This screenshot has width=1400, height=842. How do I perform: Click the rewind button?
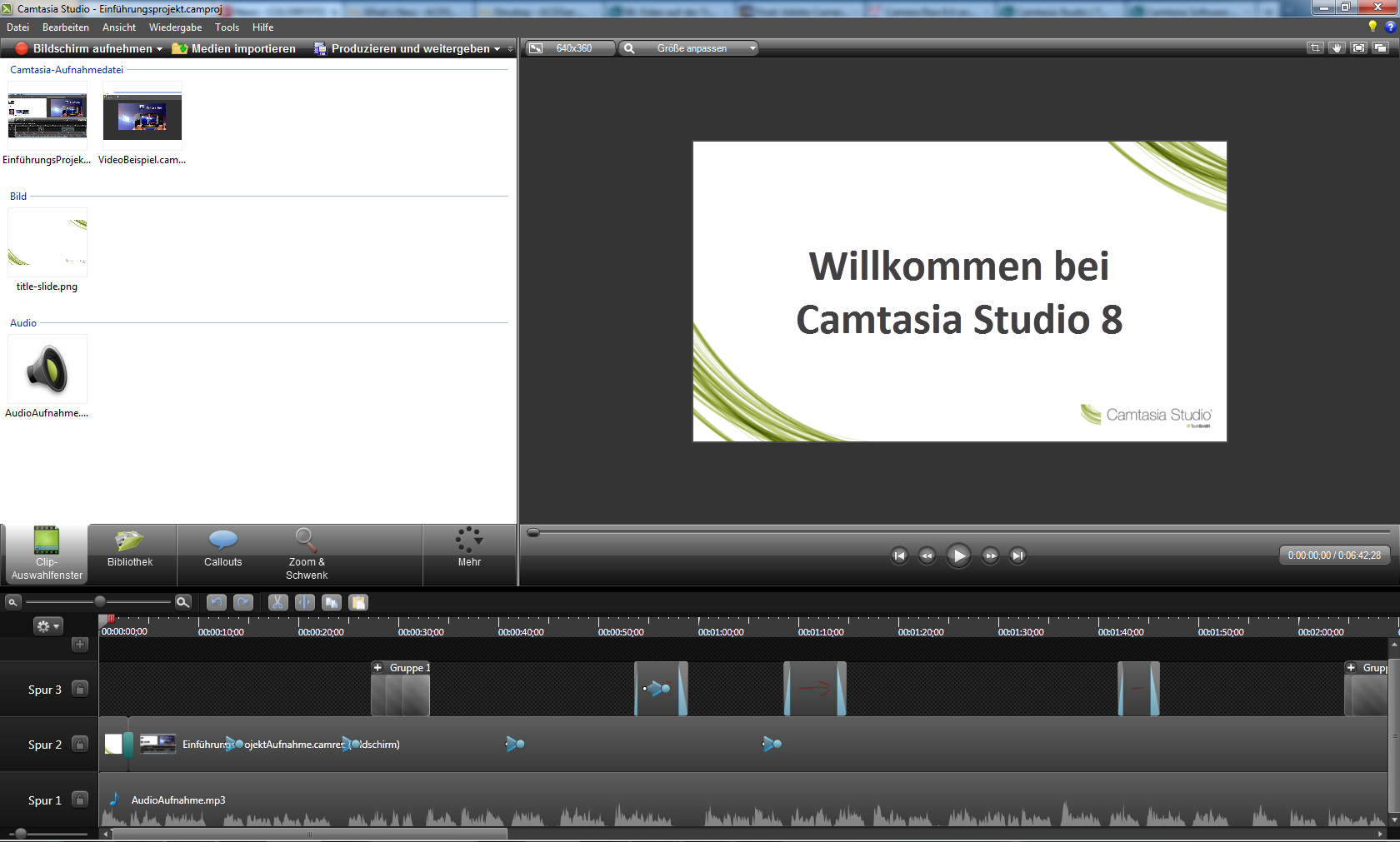coord(927,556)
